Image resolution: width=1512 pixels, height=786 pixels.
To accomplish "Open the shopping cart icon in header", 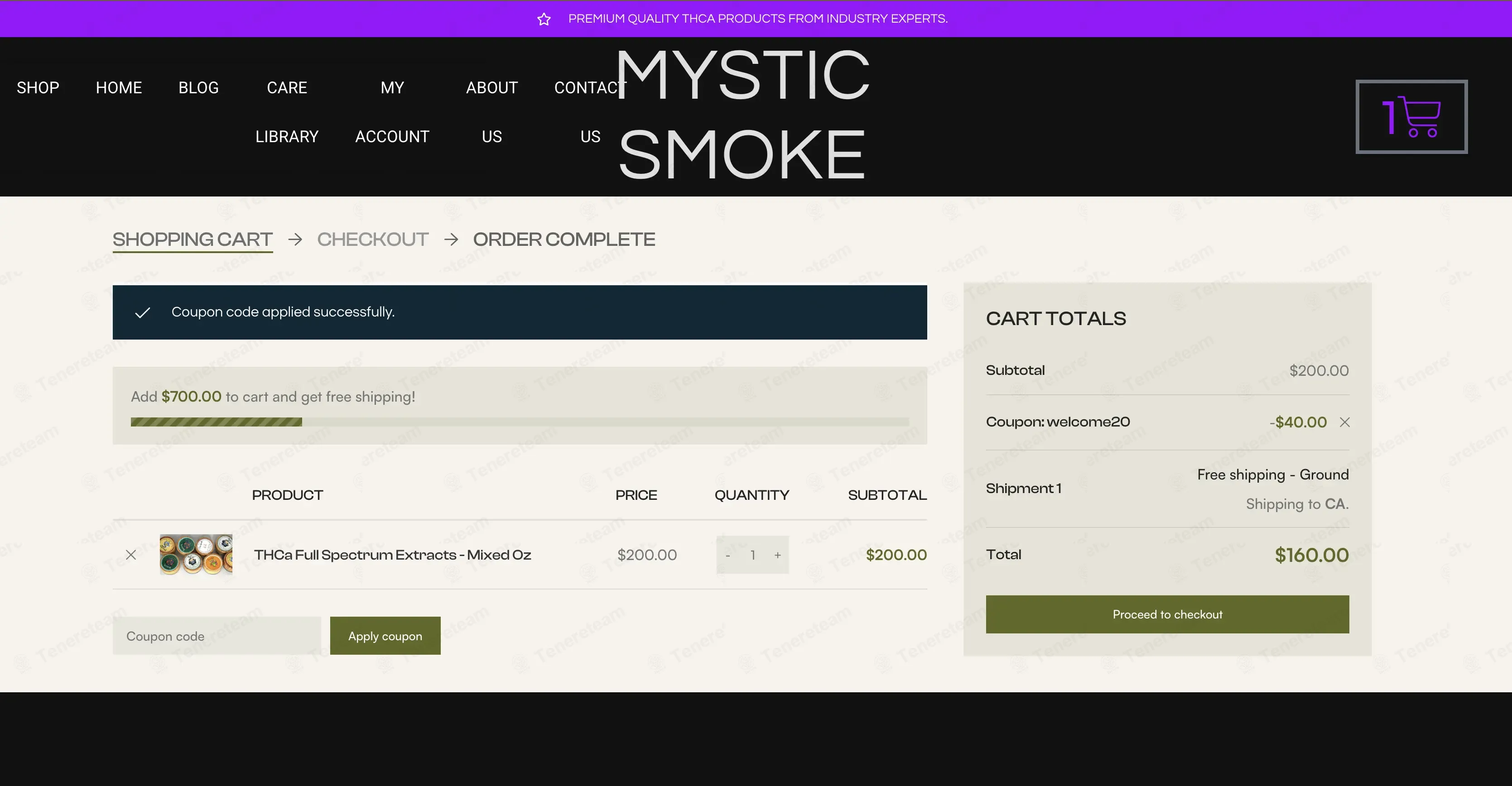I will coord(1411,117).
